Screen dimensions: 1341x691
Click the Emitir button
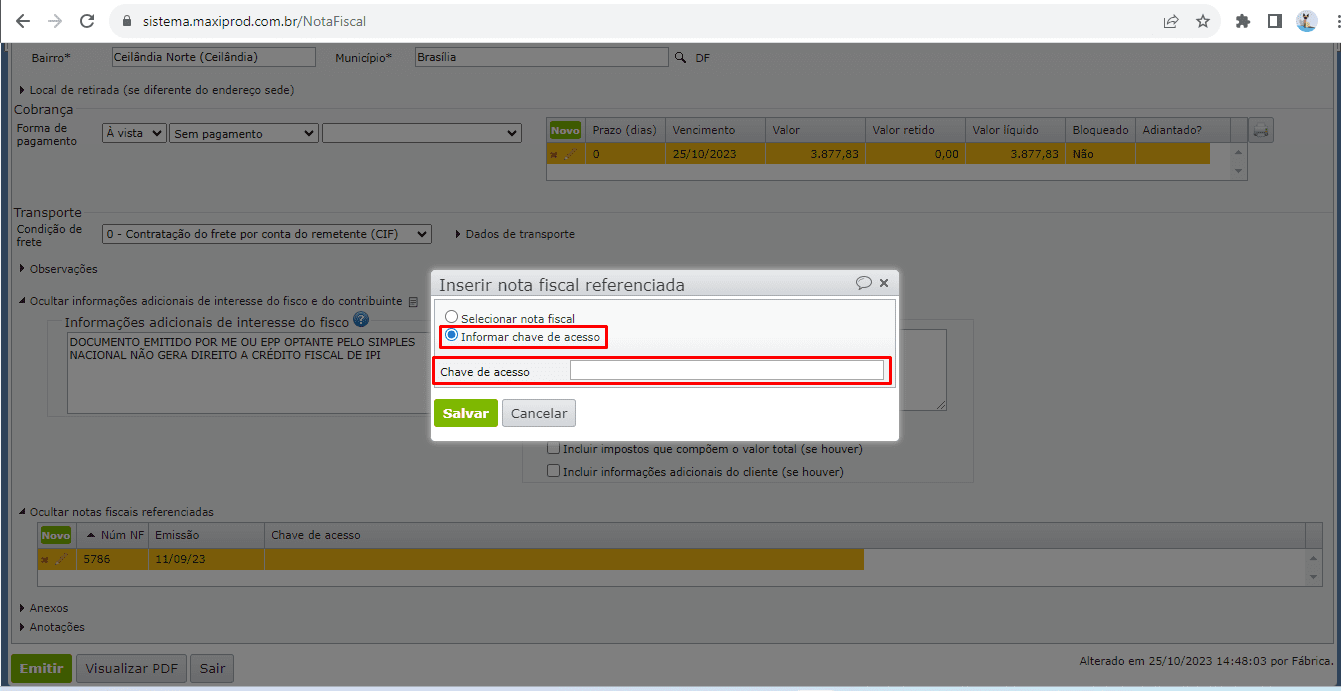41,669
